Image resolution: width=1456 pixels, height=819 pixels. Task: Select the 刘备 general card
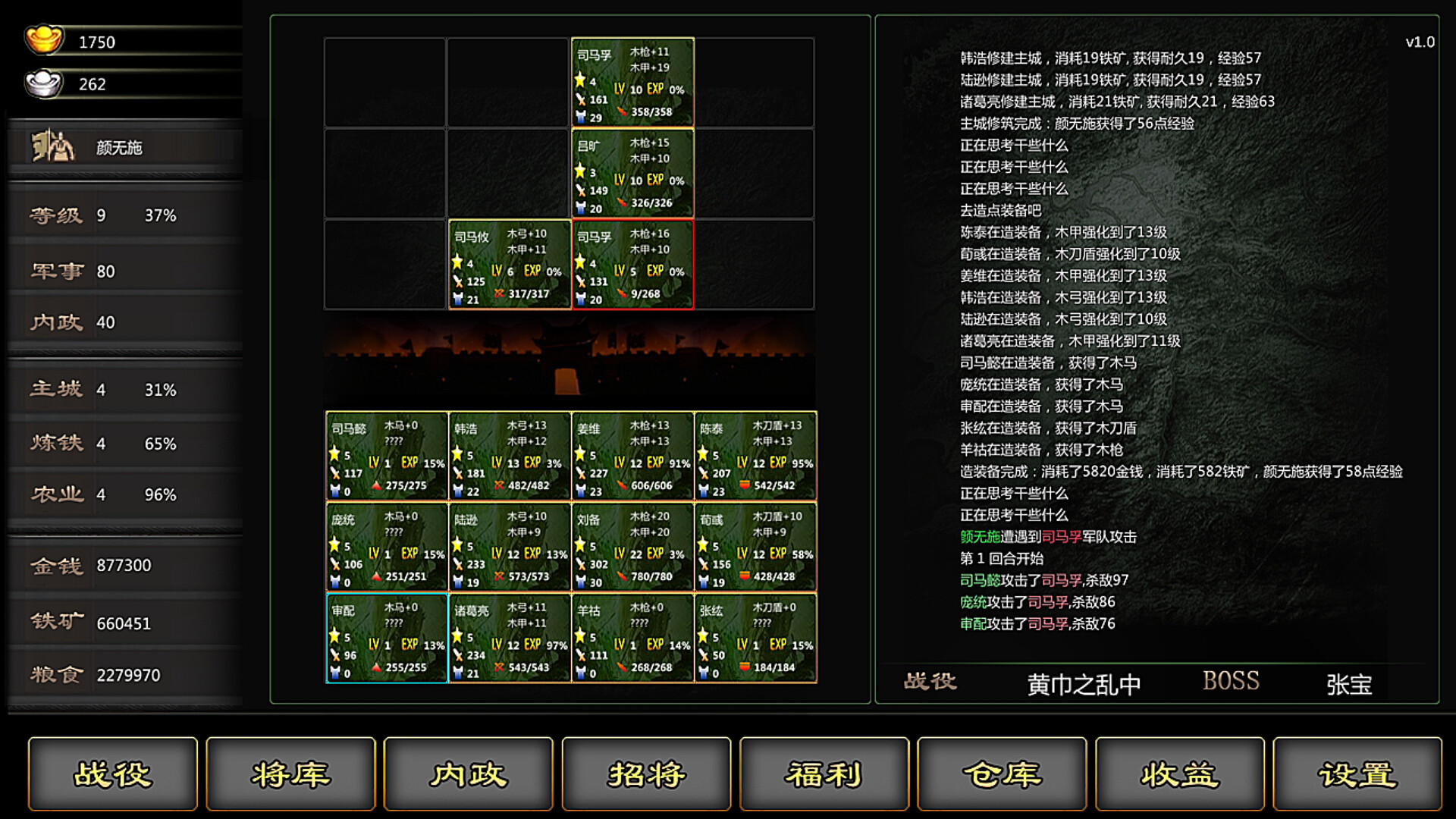[x=632, y=546]
